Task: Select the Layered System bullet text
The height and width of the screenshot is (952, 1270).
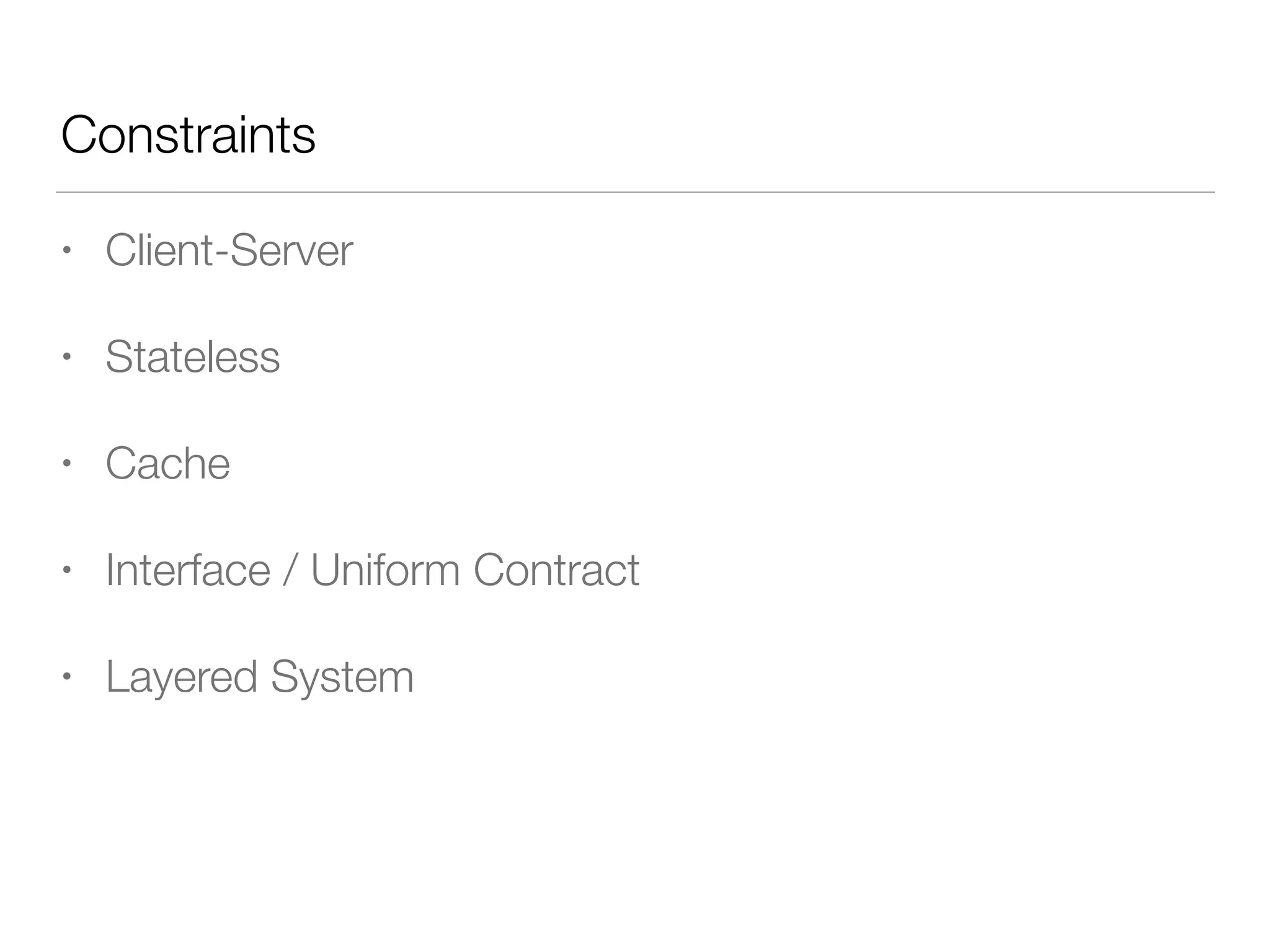Action: point(259,677)
